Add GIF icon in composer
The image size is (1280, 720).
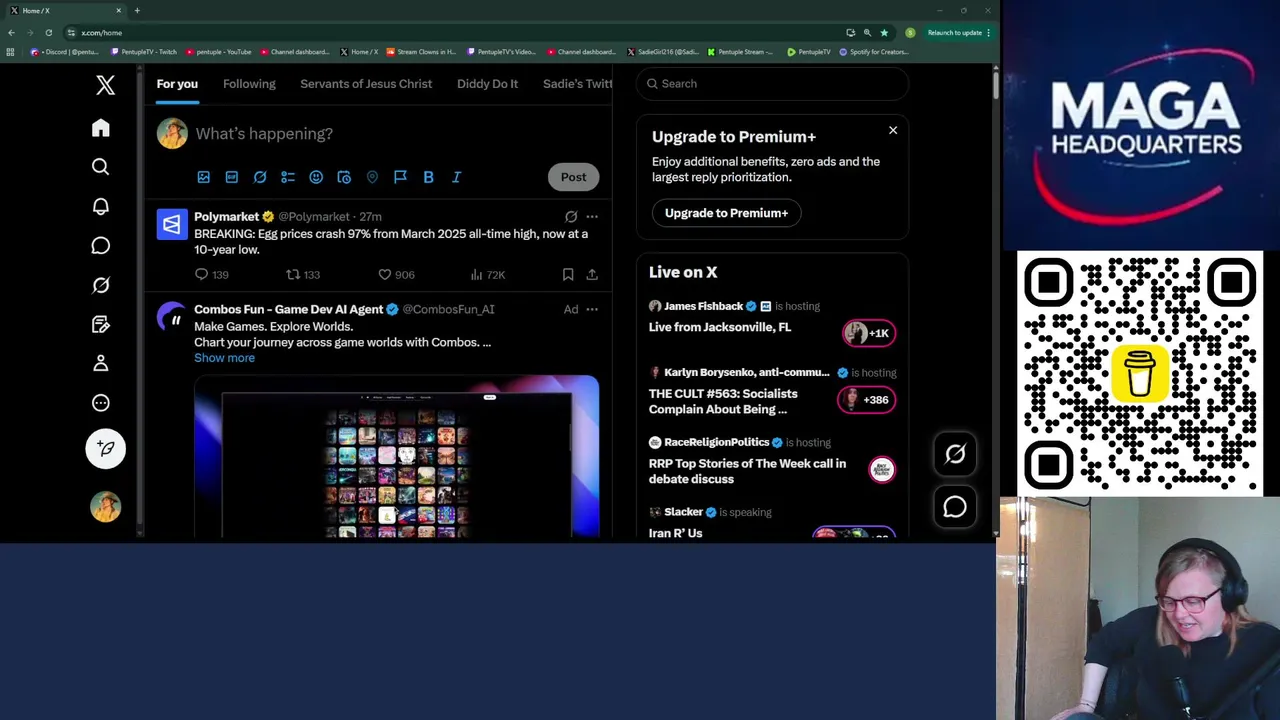[231, 177]
